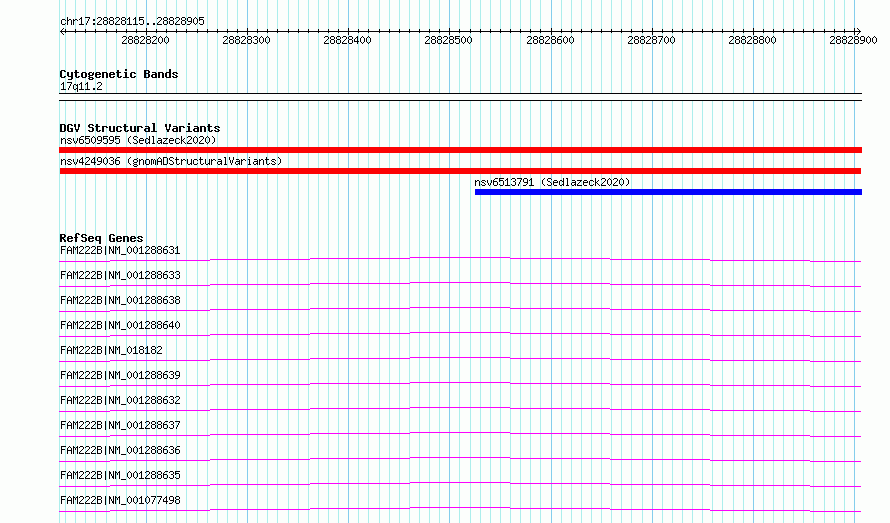Viewport: 890px width, 523px height.
Task: Open the nsv6509595 (Sedlazeck2020) label
Action: (138, 140)
